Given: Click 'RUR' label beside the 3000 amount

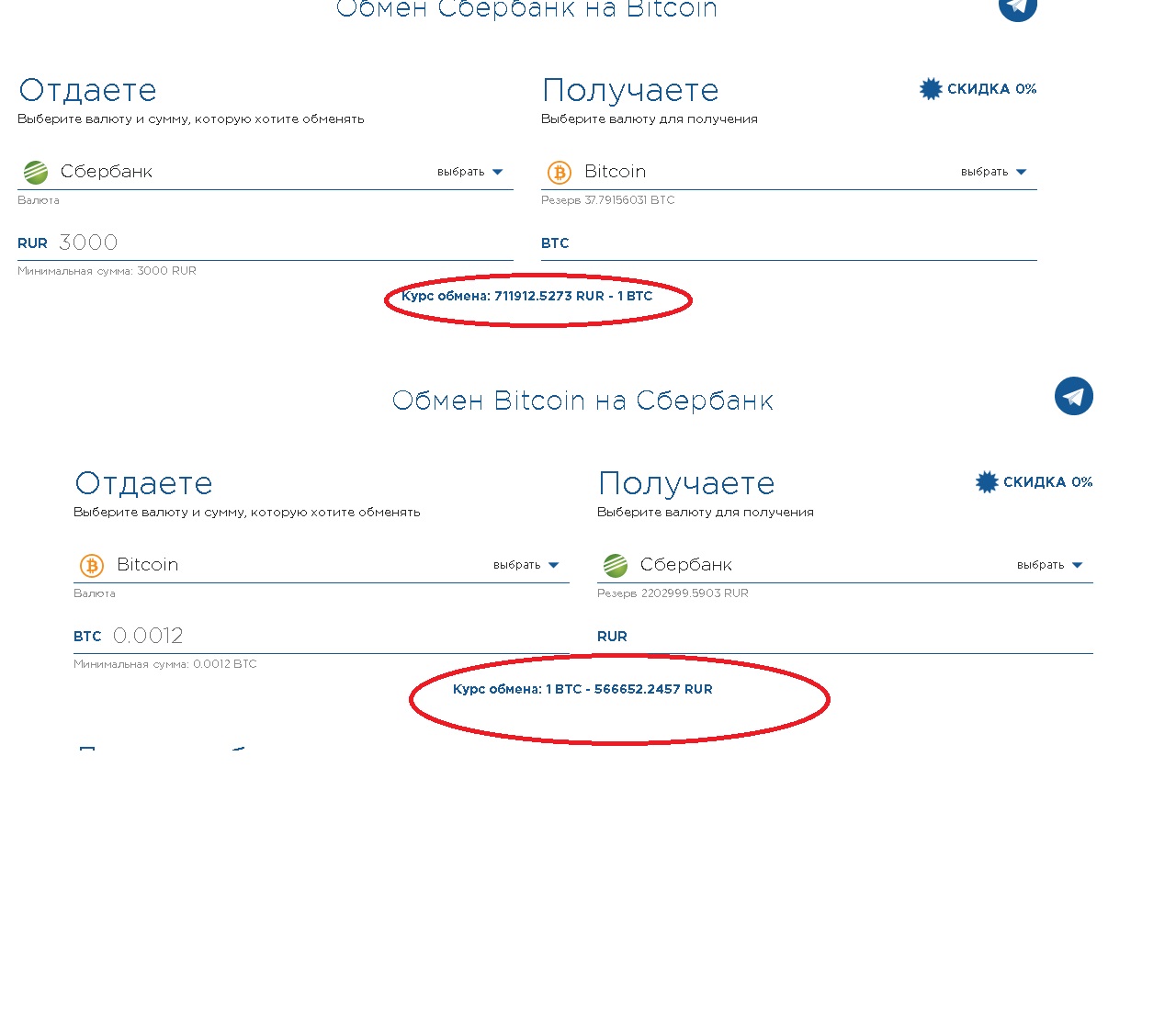Looking at the screenshot, I should pyautogui.click(x=32, y=243).
